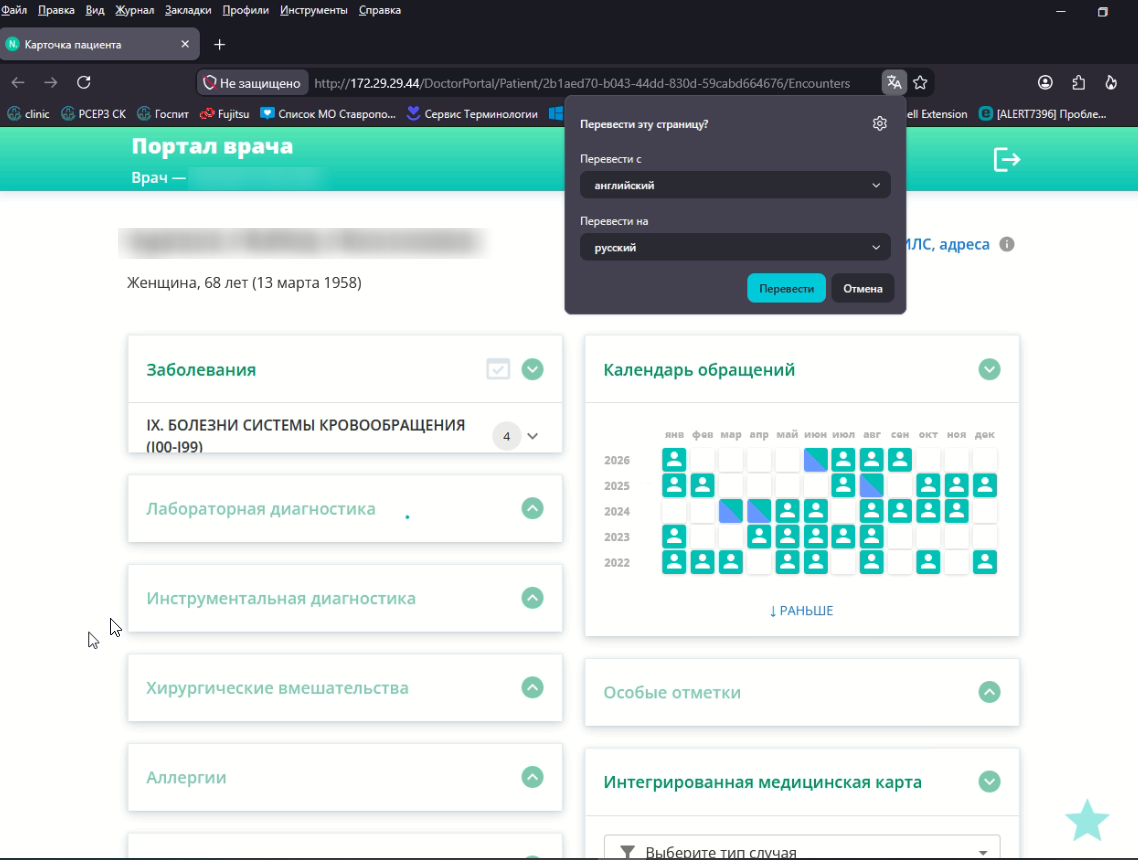Click the info icon beside 'ИЛС, адреса'
This screenshot has width=1138, height=860.
pyautogui.click(x=1007, y=245)
